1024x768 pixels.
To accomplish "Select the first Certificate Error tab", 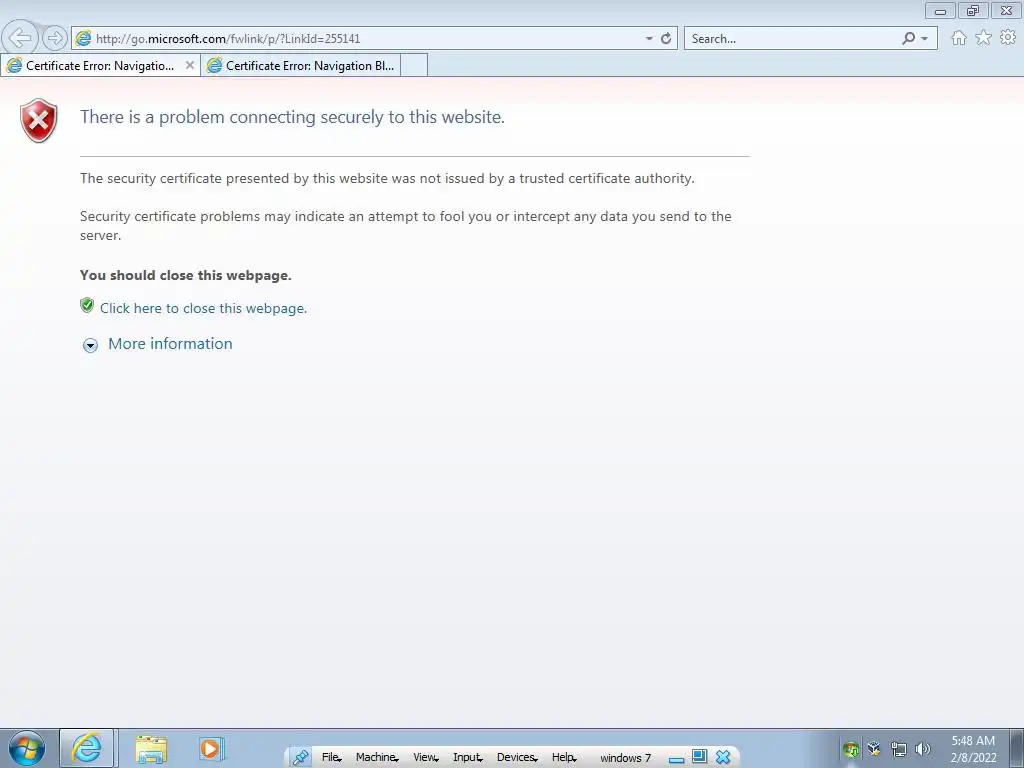I will [100, 65].
